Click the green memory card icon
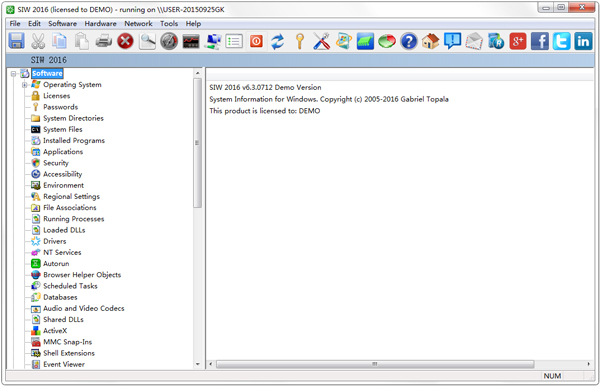Screen dimensions: 600x386 [365, 41]
